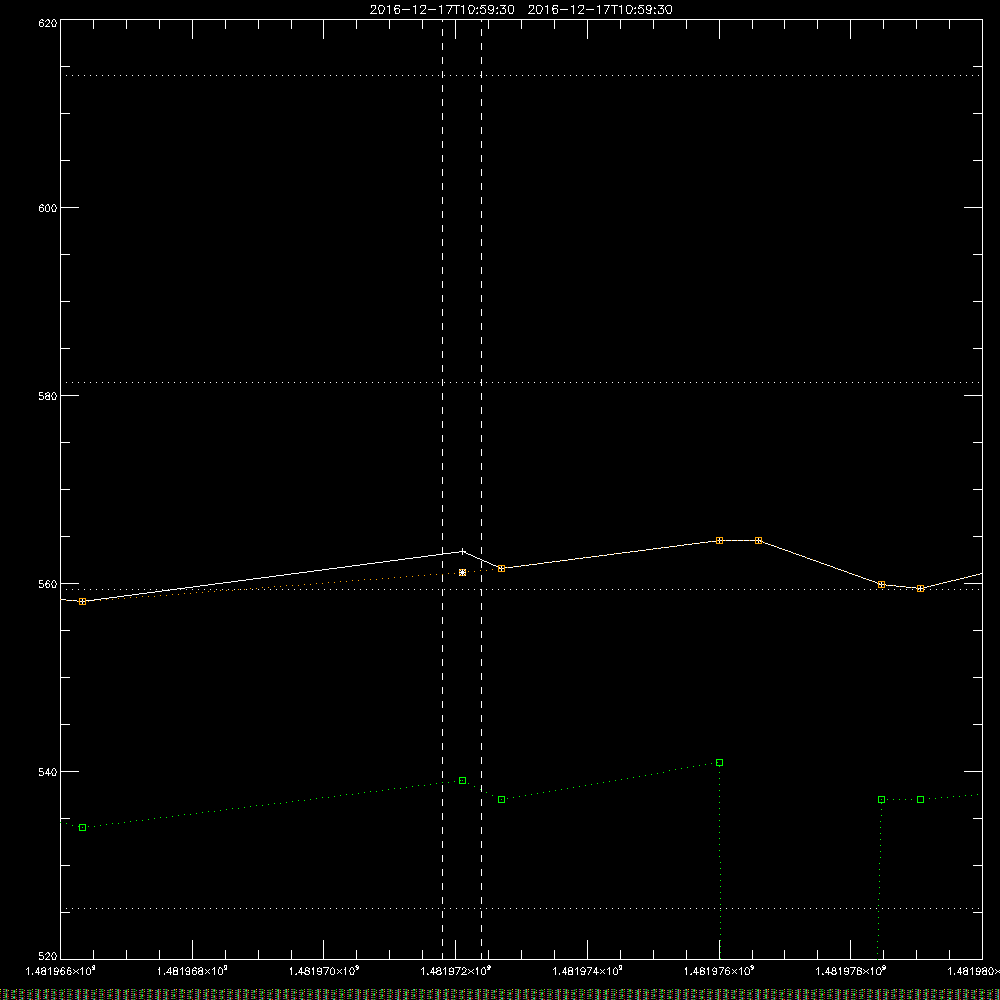Screen dimensions: 1000x1000
Task: Select the 1.481970×10⁹ time axis label
Action: click(324, 971)
